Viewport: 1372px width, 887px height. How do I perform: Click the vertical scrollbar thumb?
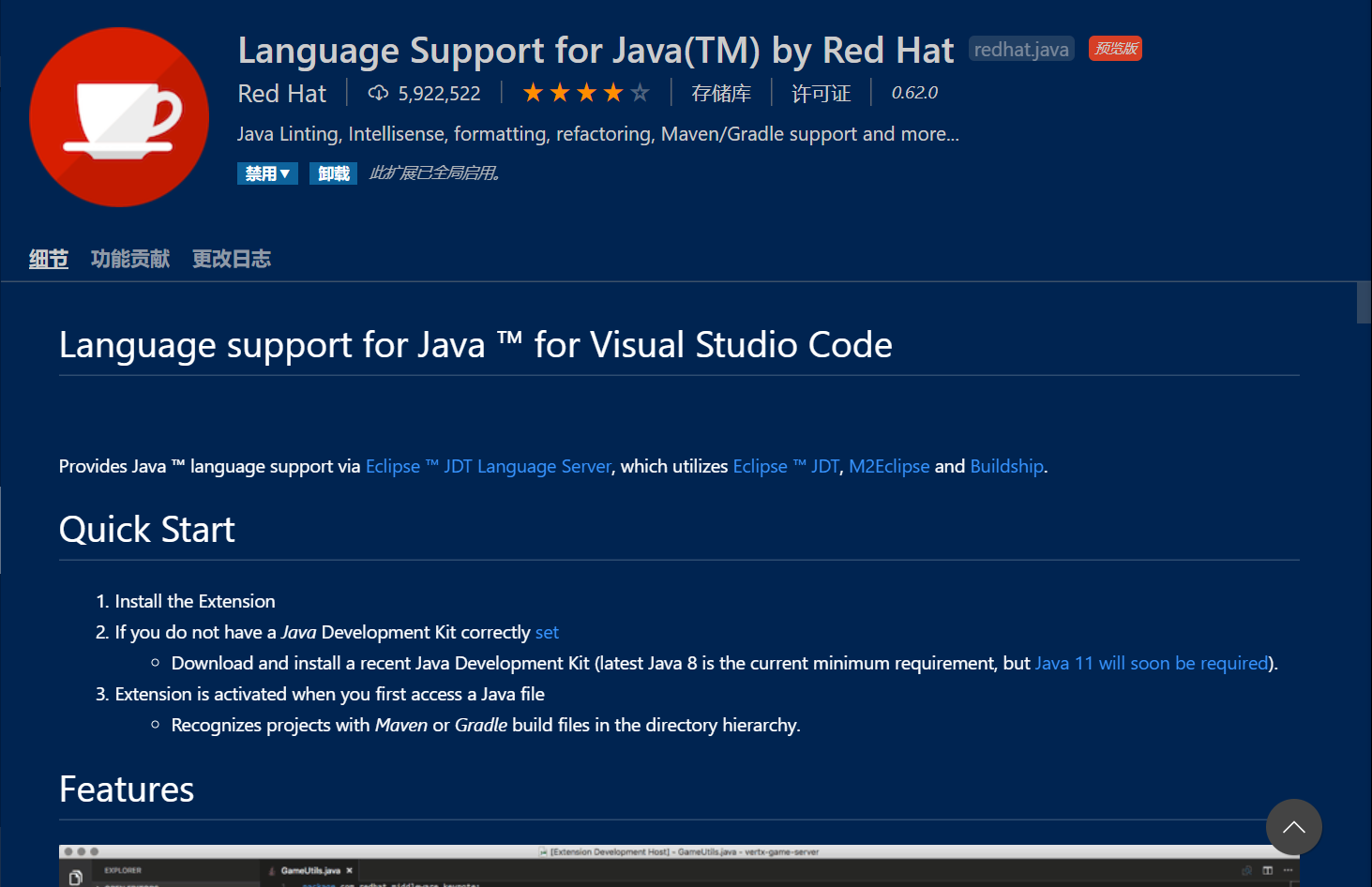pos(1364,302)
